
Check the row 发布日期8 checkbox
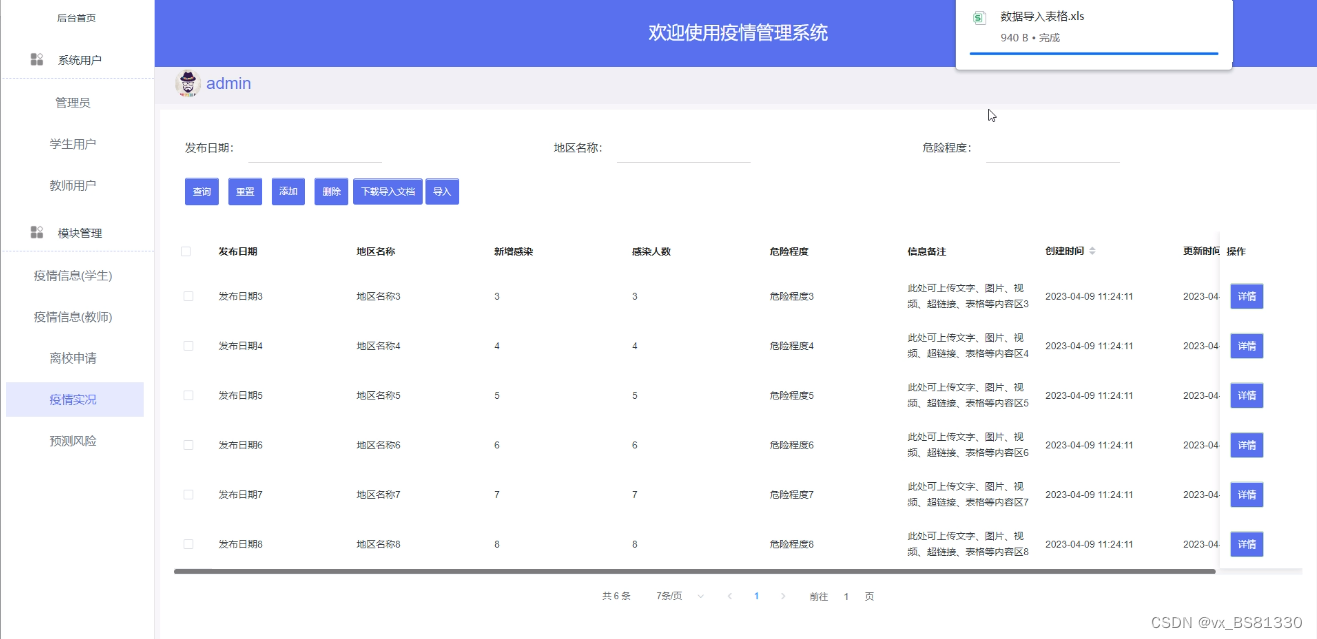[188, 544]
